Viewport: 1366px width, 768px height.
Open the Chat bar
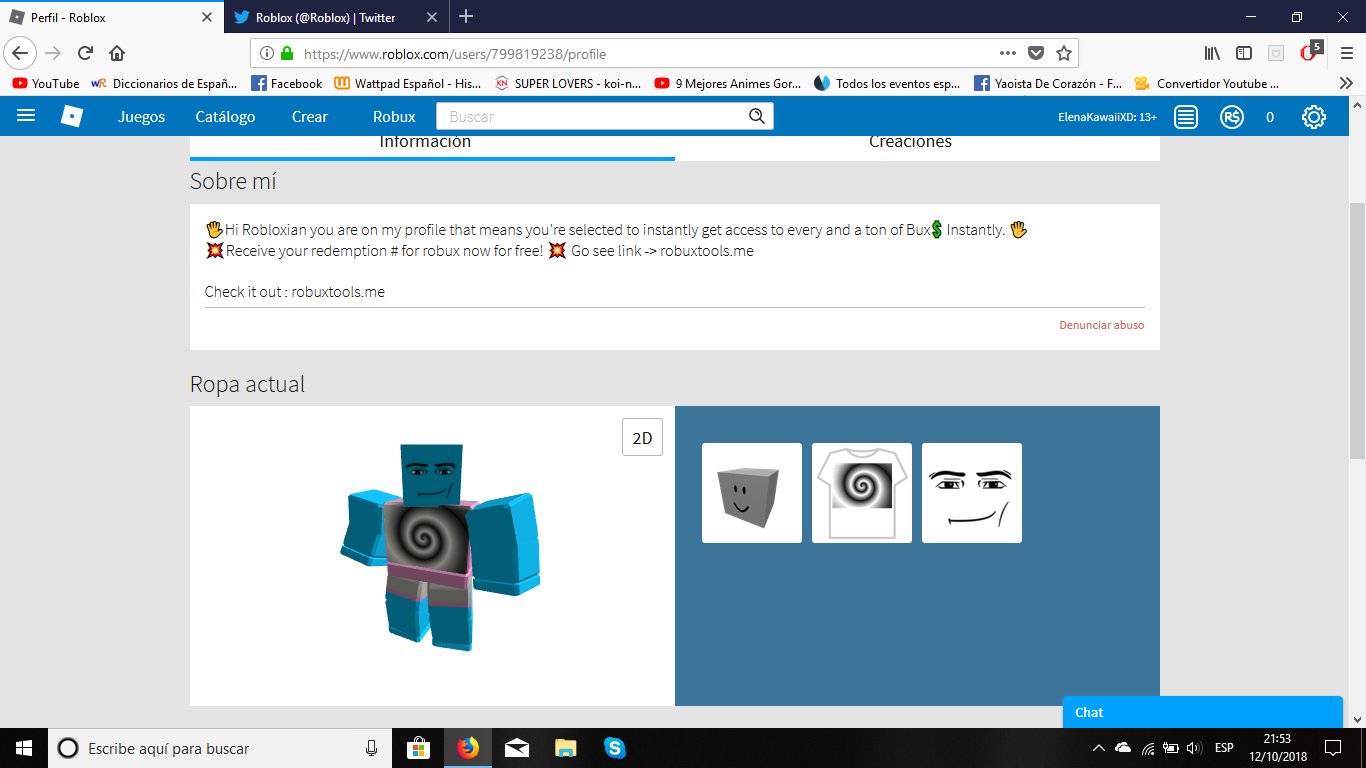[x=1202, y=712]
